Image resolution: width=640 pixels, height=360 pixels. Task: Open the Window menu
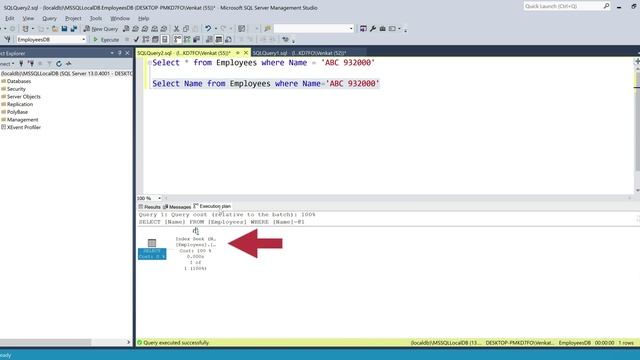[x=120, y=18]
